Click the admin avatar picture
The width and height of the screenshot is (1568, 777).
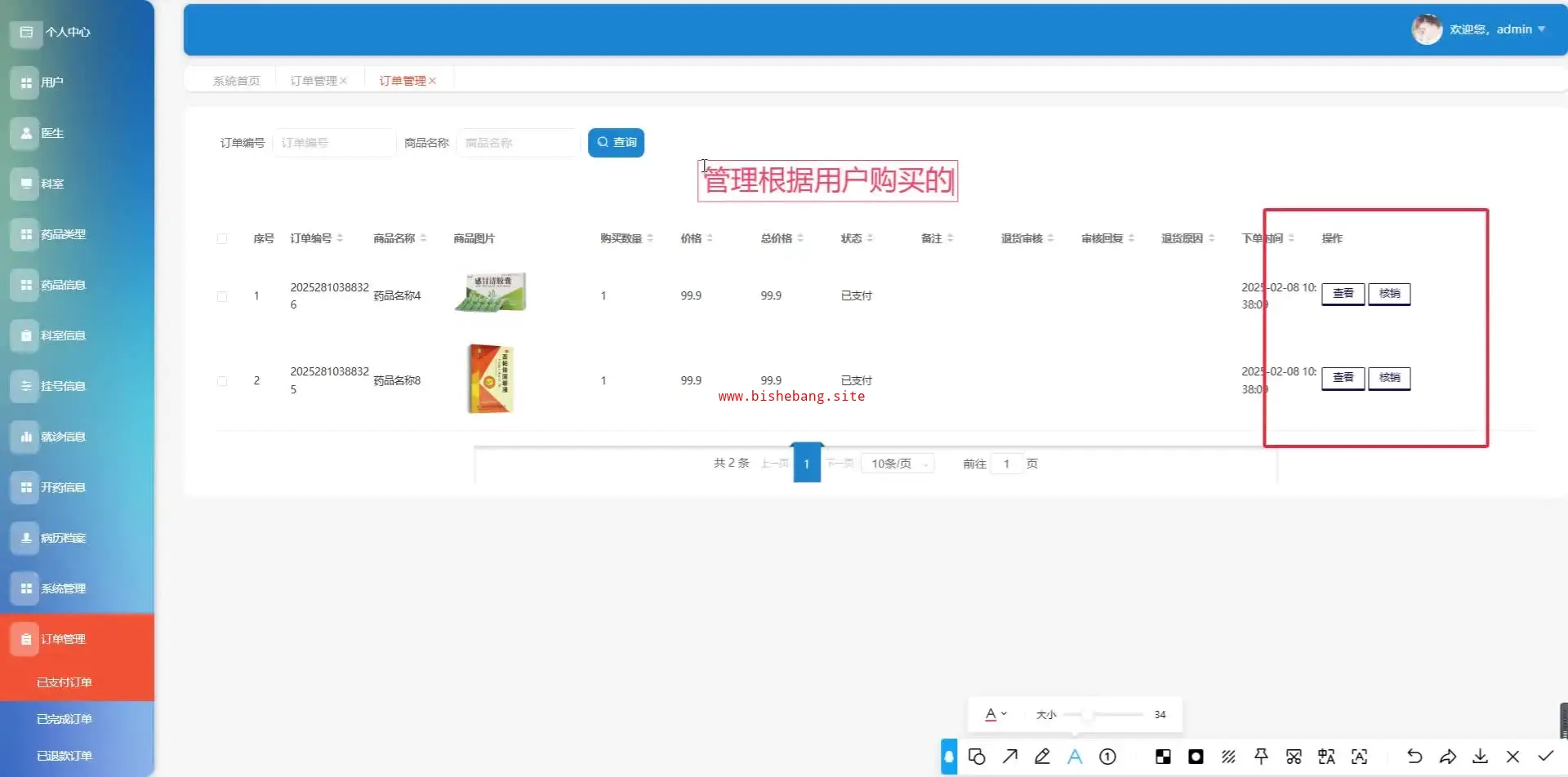coord(1427,29)
